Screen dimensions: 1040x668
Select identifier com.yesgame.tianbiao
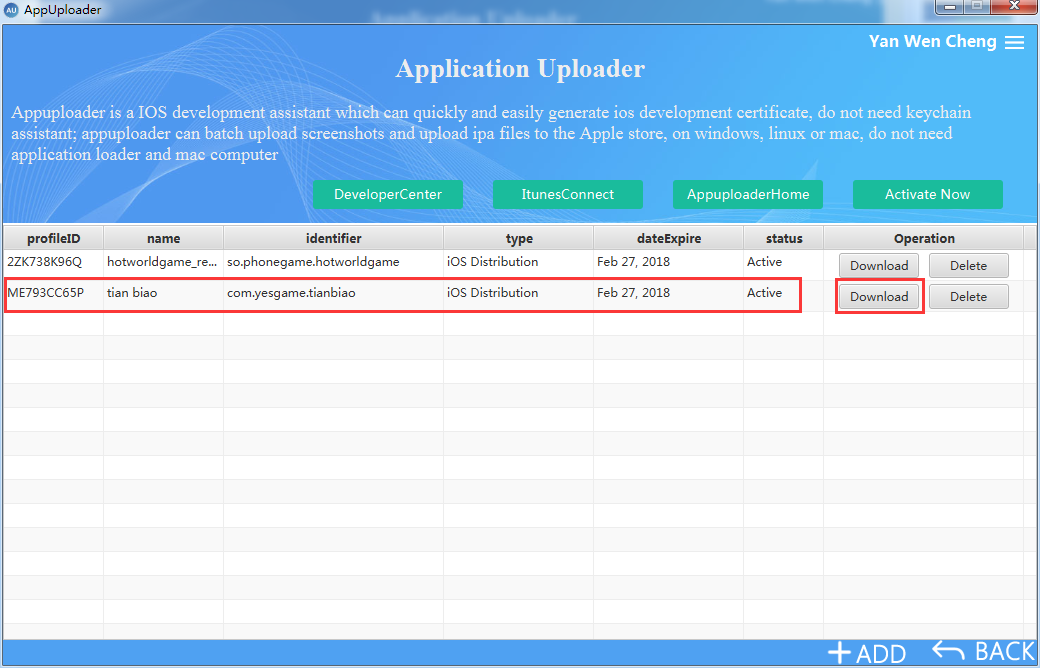291,293
